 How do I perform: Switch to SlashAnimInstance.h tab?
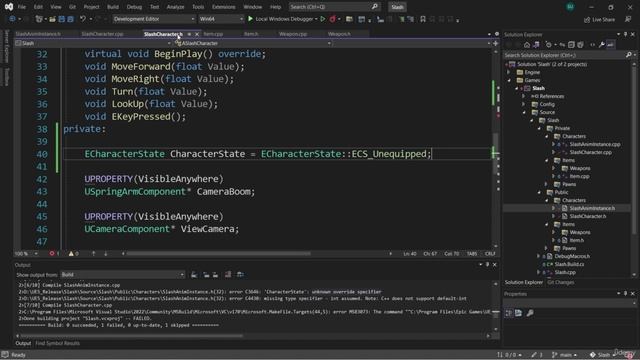point(38,34)
